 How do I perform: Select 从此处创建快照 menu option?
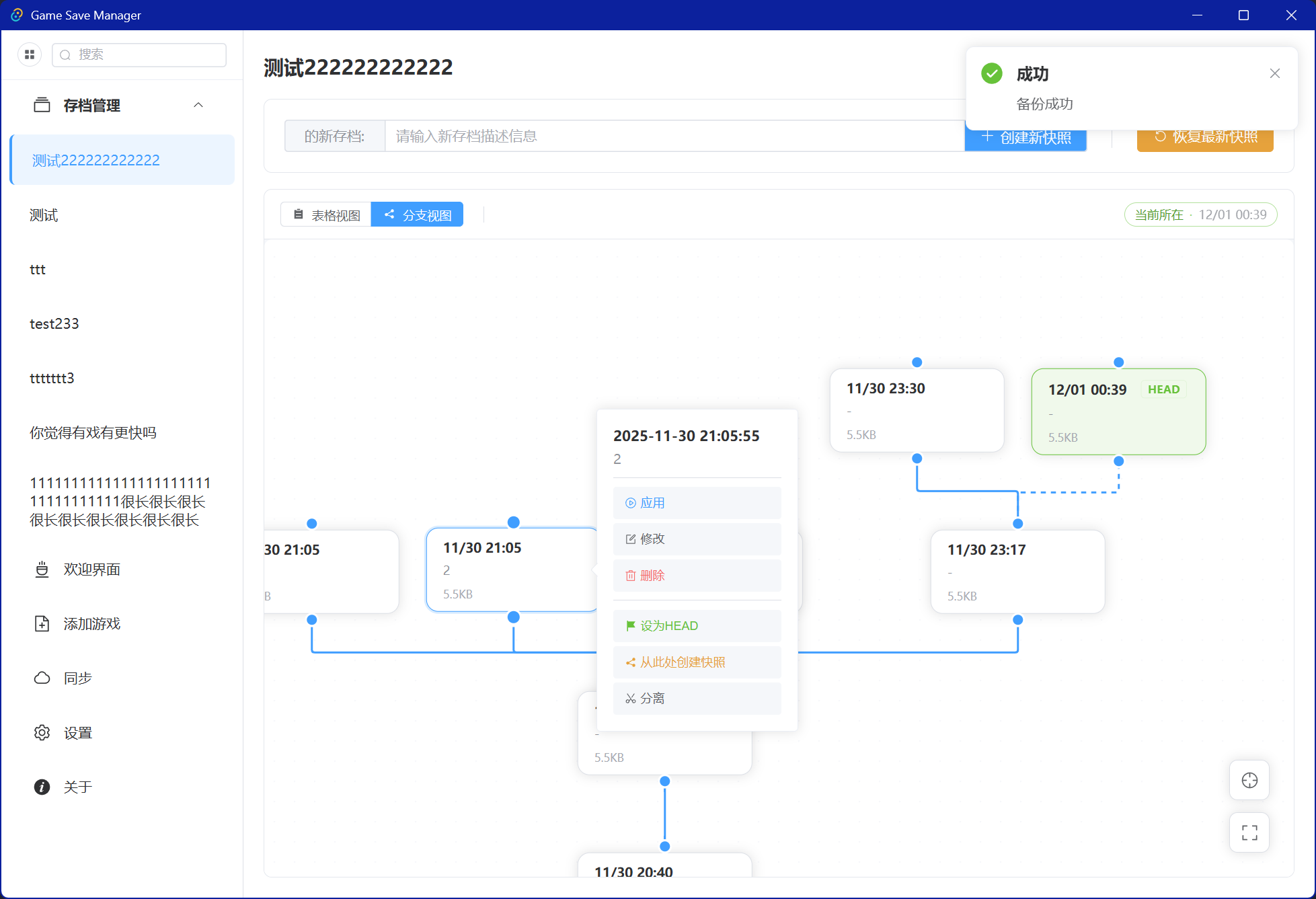click(x=697, y=662)
